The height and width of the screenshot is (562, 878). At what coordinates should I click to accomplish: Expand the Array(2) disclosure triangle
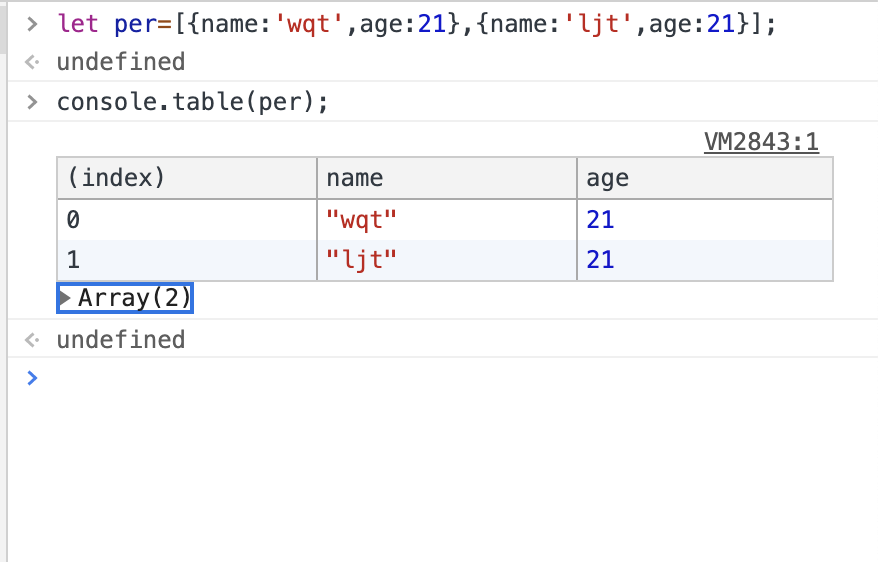pyautogui.click(x=66, y=298)
